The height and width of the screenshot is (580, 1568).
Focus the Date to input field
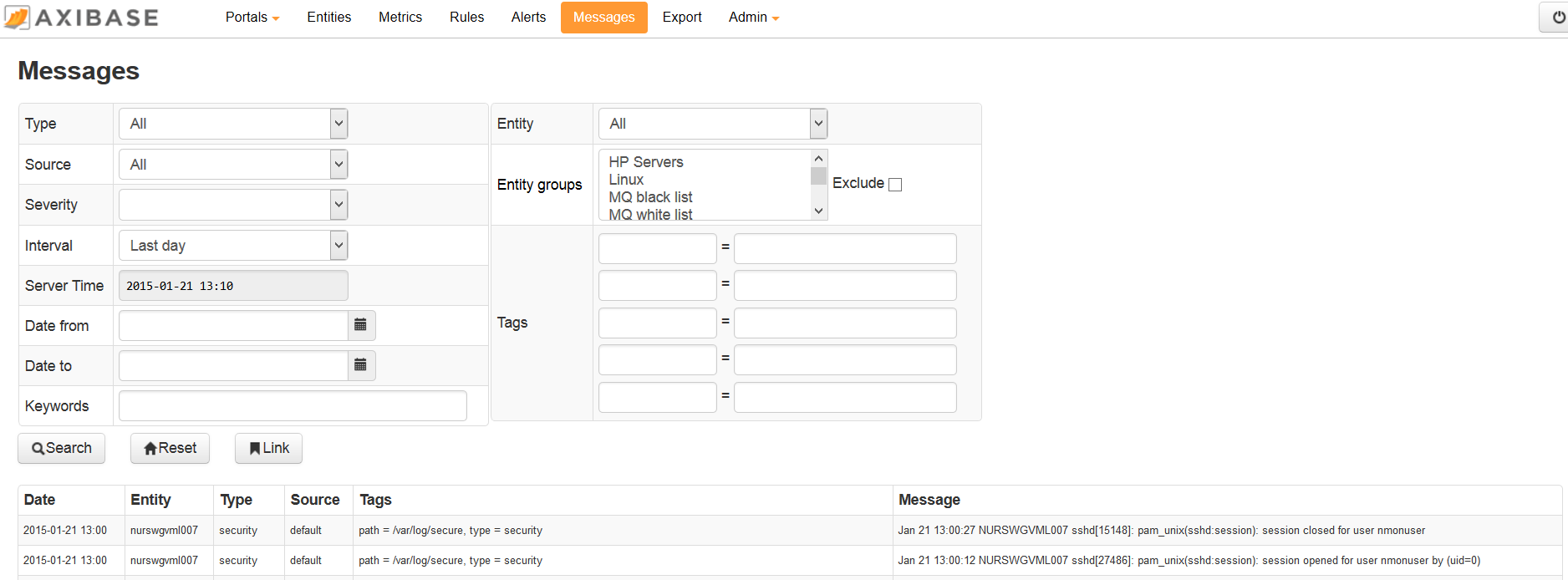[233, 365]
